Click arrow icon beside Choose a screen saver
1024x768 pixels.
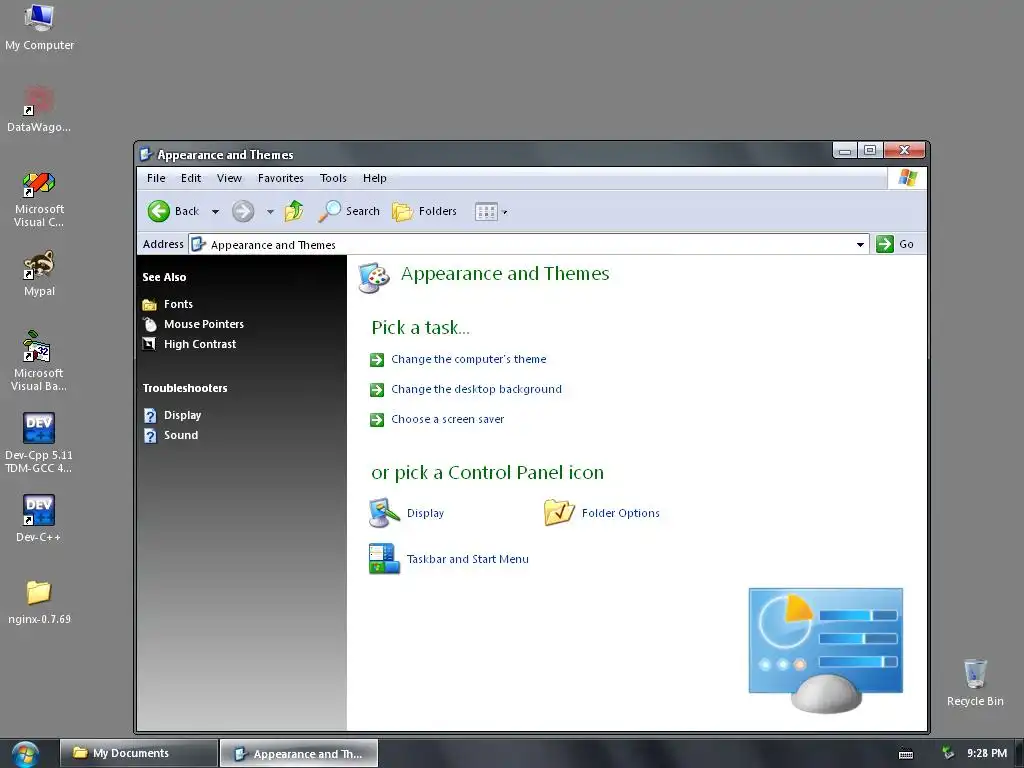tap(377, 419)
